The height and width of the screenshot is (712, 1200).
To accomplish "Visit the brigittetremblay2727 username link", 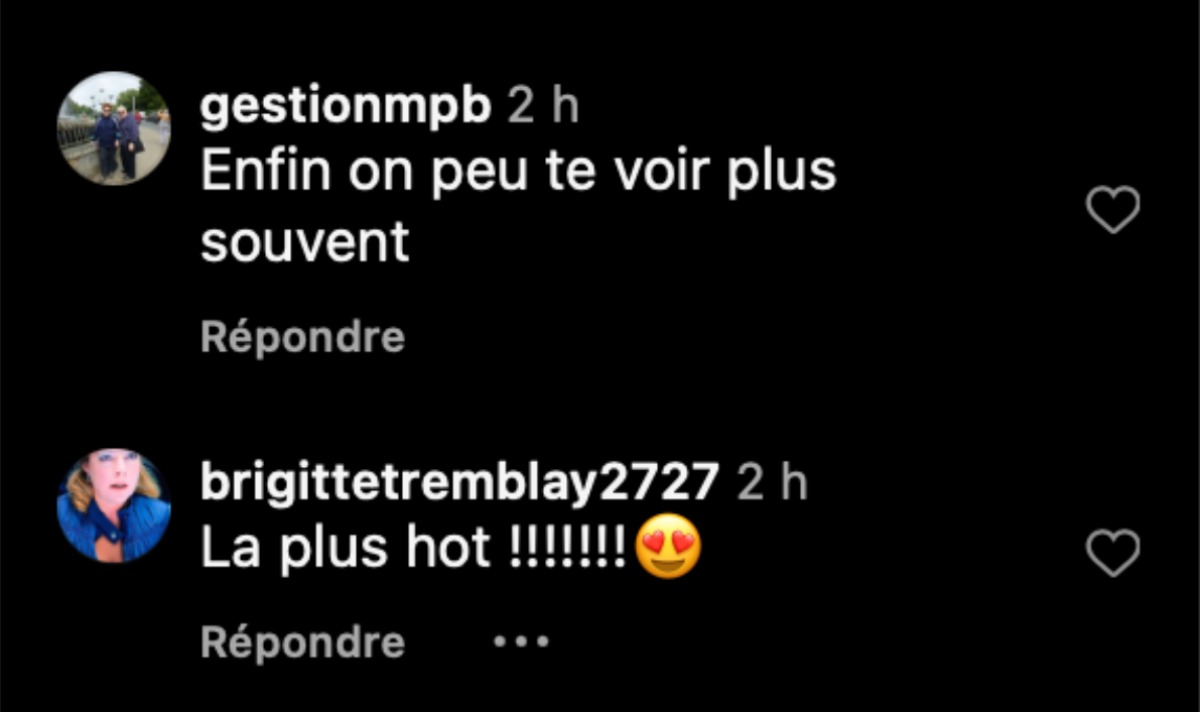I will [x=460, y=484].
